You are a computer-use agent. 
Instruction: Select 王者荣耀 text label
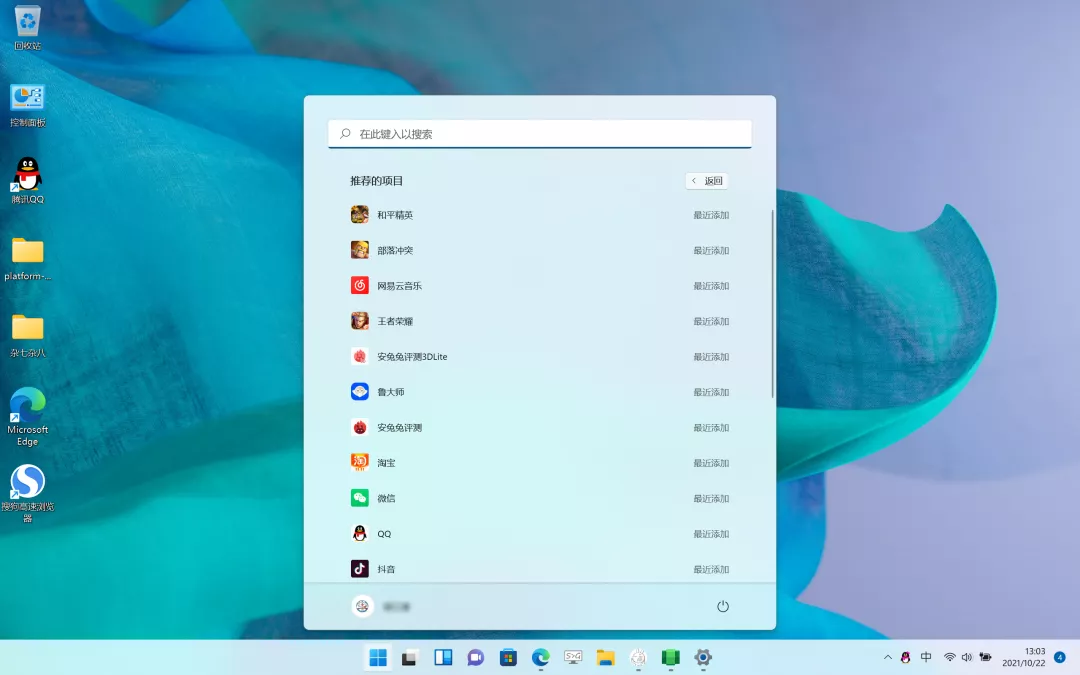point(395,321)
